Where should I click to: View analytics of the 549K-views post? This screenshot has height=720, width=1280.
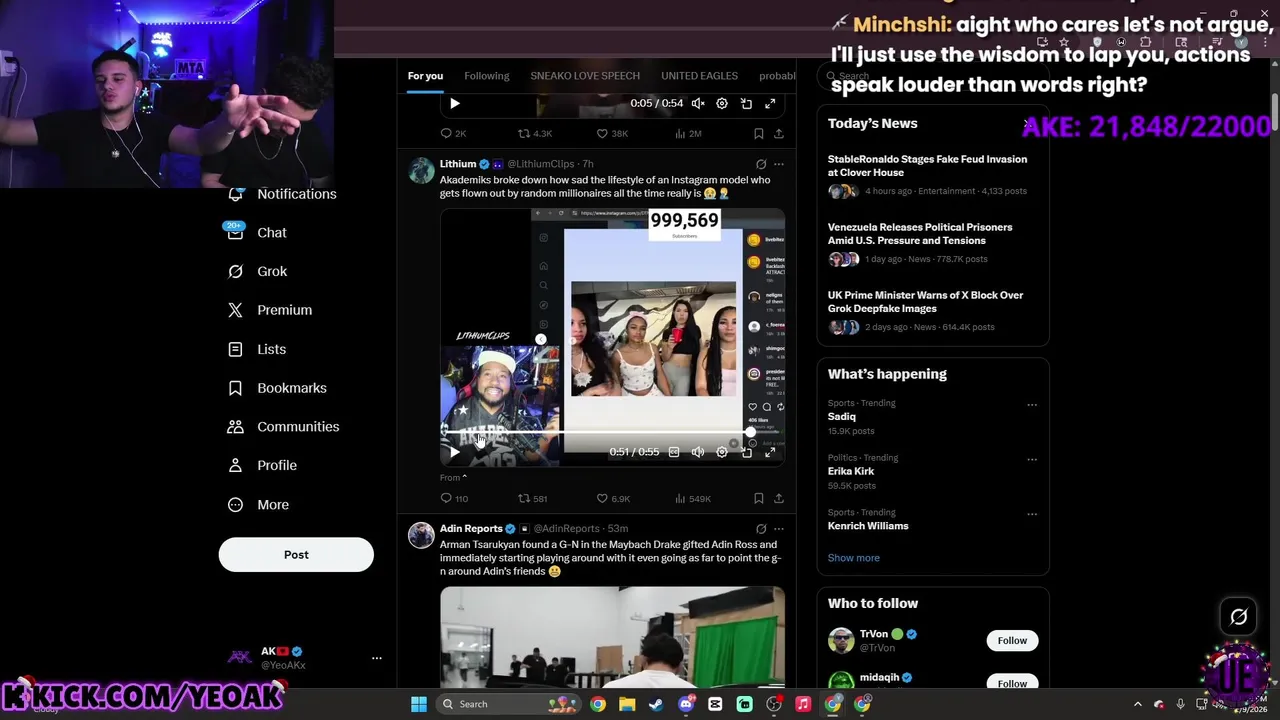pos(693,498)
